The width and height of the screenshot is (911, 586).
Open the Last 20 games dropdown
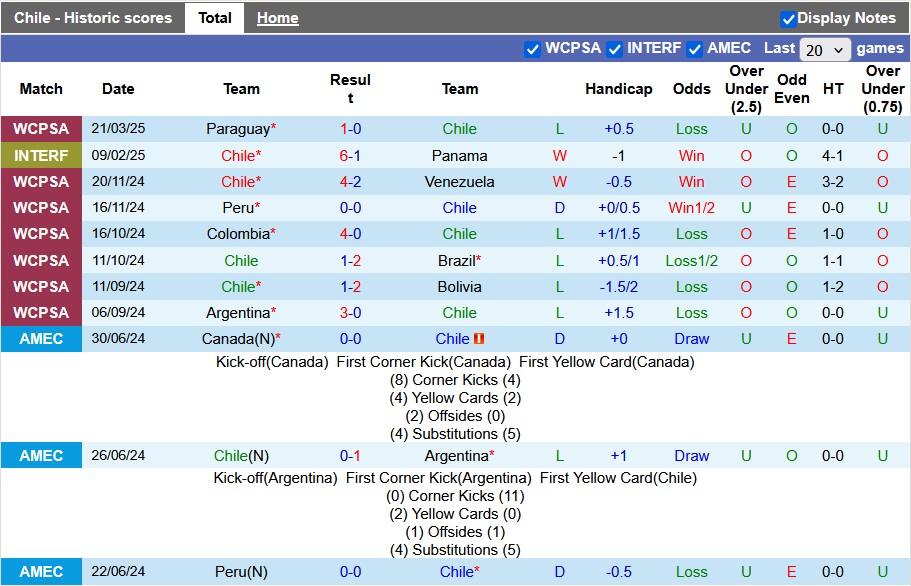coord(825,50)
